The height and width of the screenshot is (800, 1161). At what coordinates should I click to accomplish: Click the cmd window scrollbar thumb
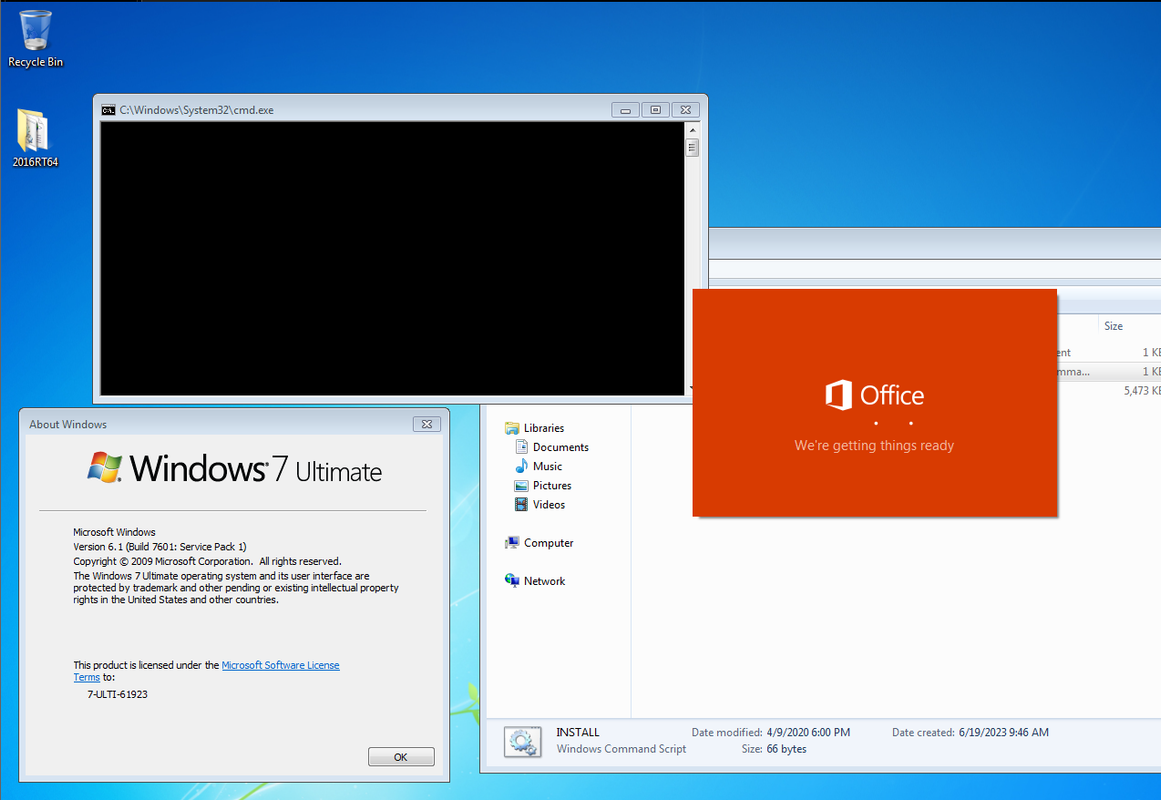(692, 147)
